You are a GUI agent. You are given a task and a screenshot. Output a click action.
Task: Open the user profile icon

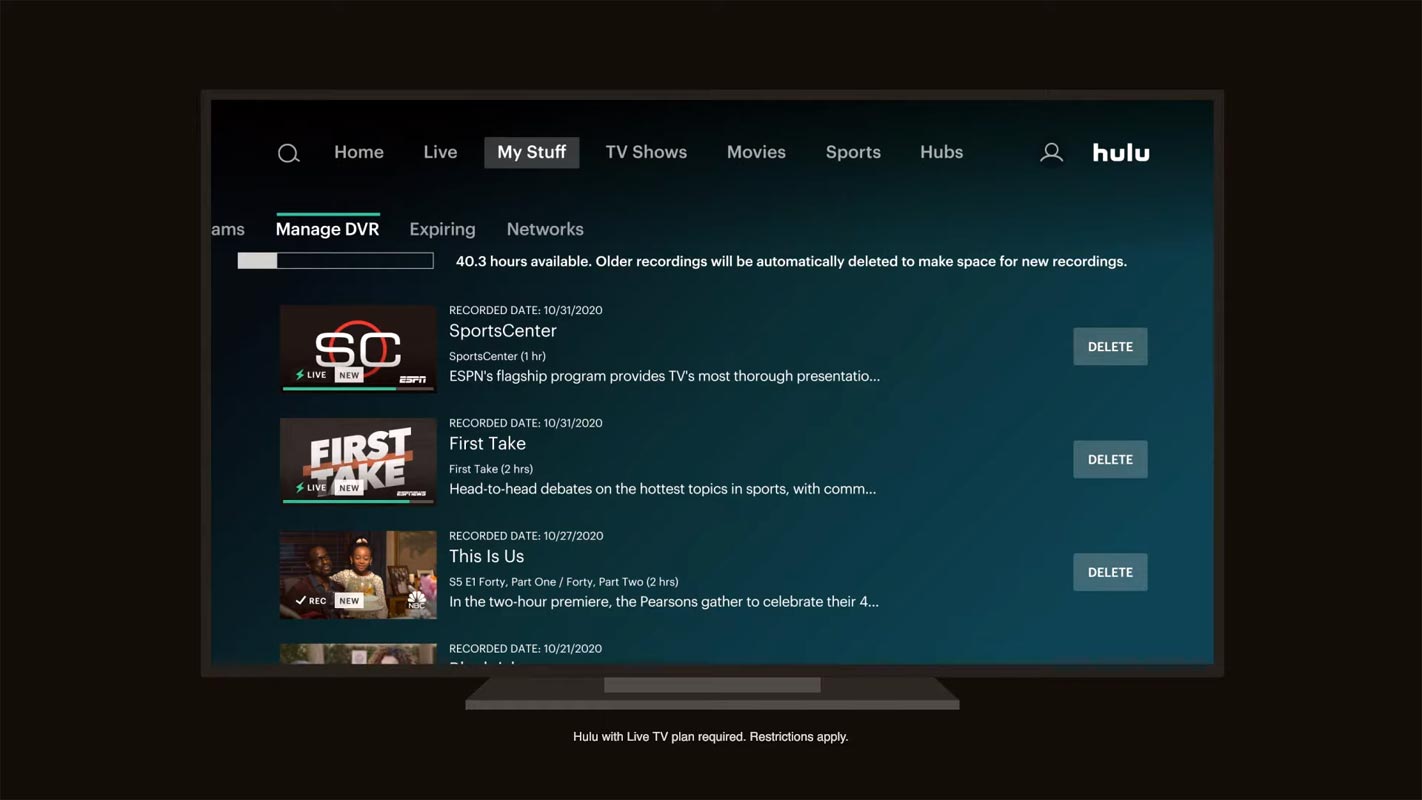(x=1051, y=152)
